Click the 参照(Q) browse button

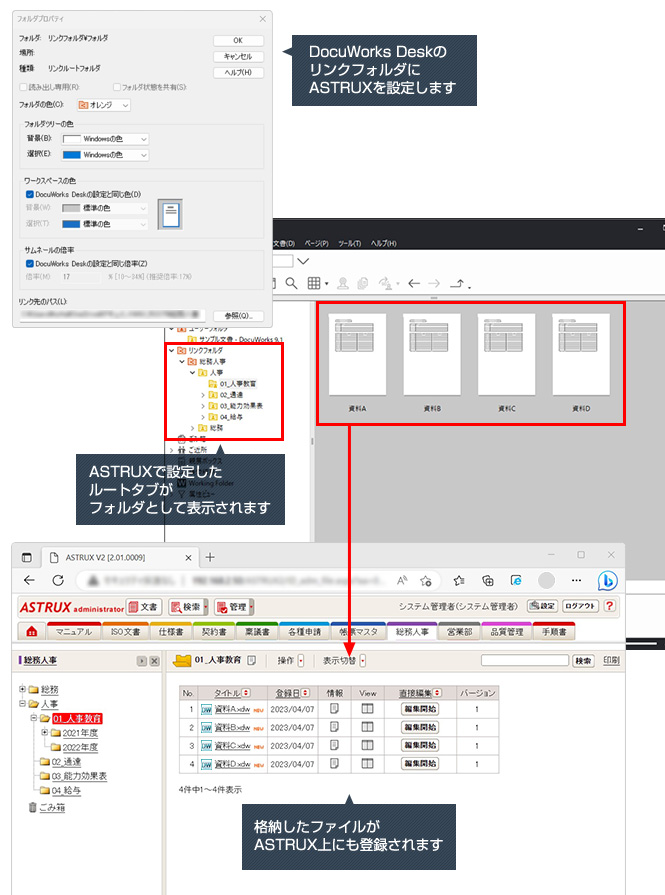point(238,316)
